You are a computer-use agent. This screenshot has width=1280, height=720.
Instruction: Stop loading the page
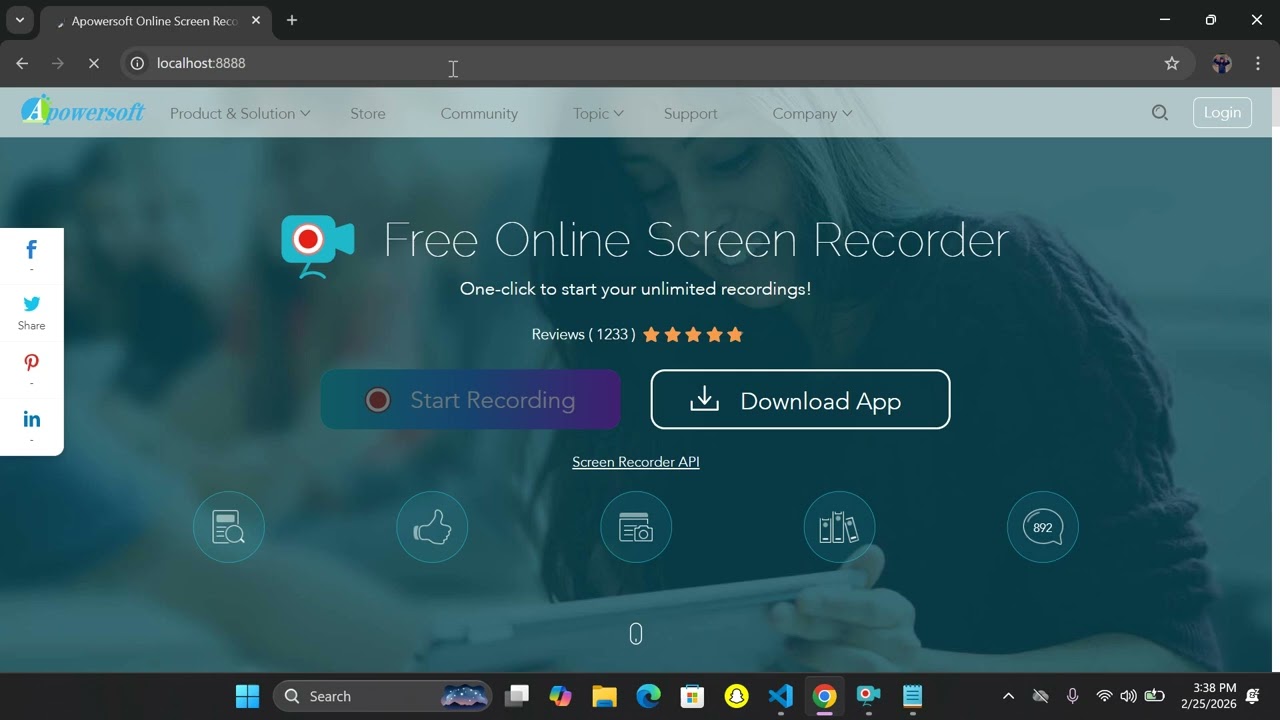coord(93,63)
